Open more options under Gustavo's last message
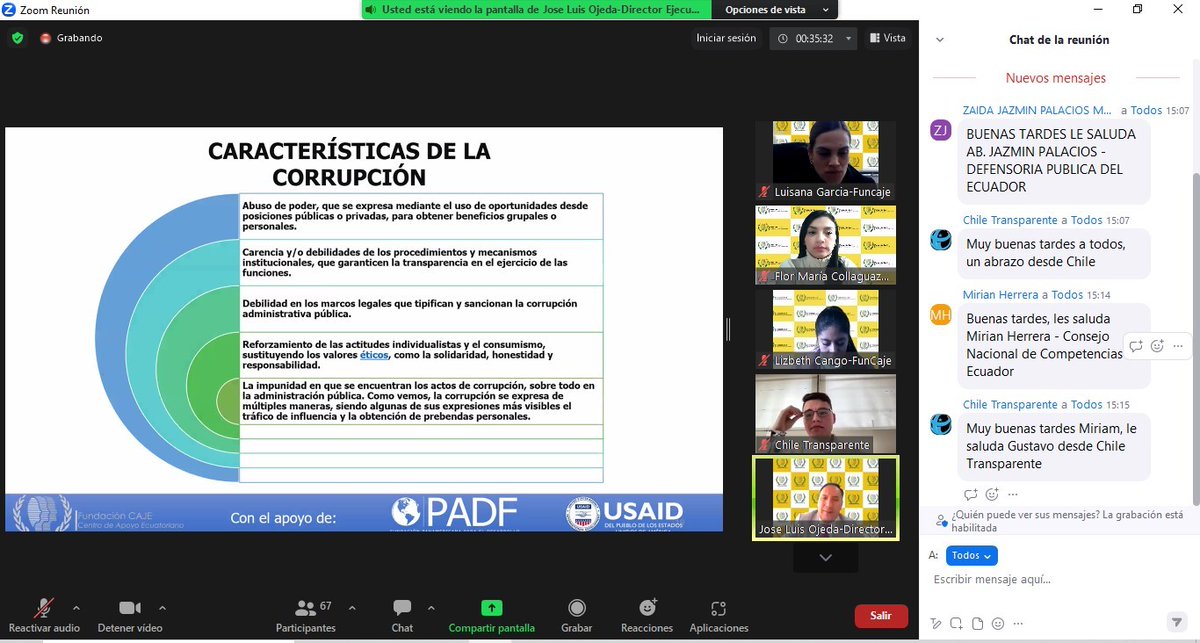This screenshot has width=1200, height=643. [1013, 494]
